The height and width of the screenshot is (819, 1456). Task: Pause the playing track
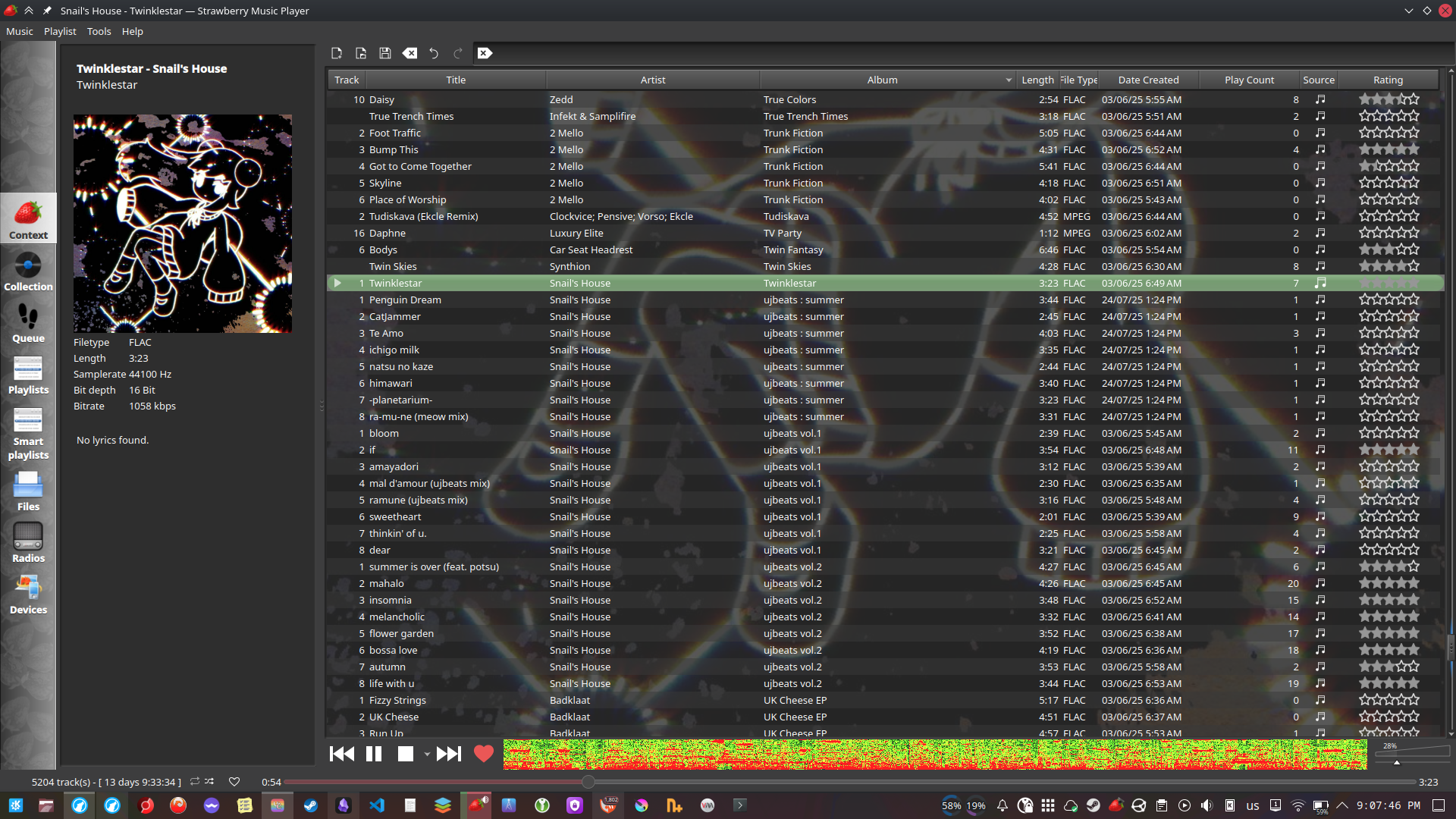(x=374, y=754)
